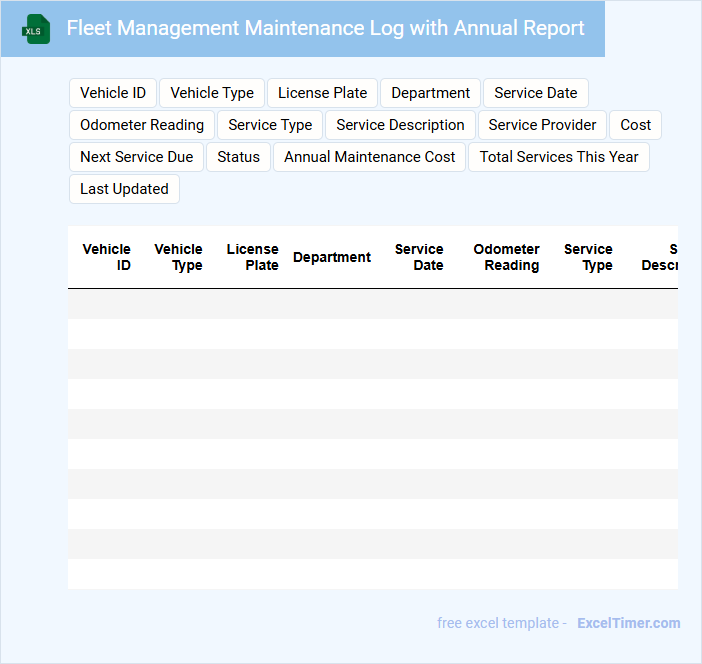Select the Service Description tag
The height and width of the screenshot is (664, 702).
400,125
